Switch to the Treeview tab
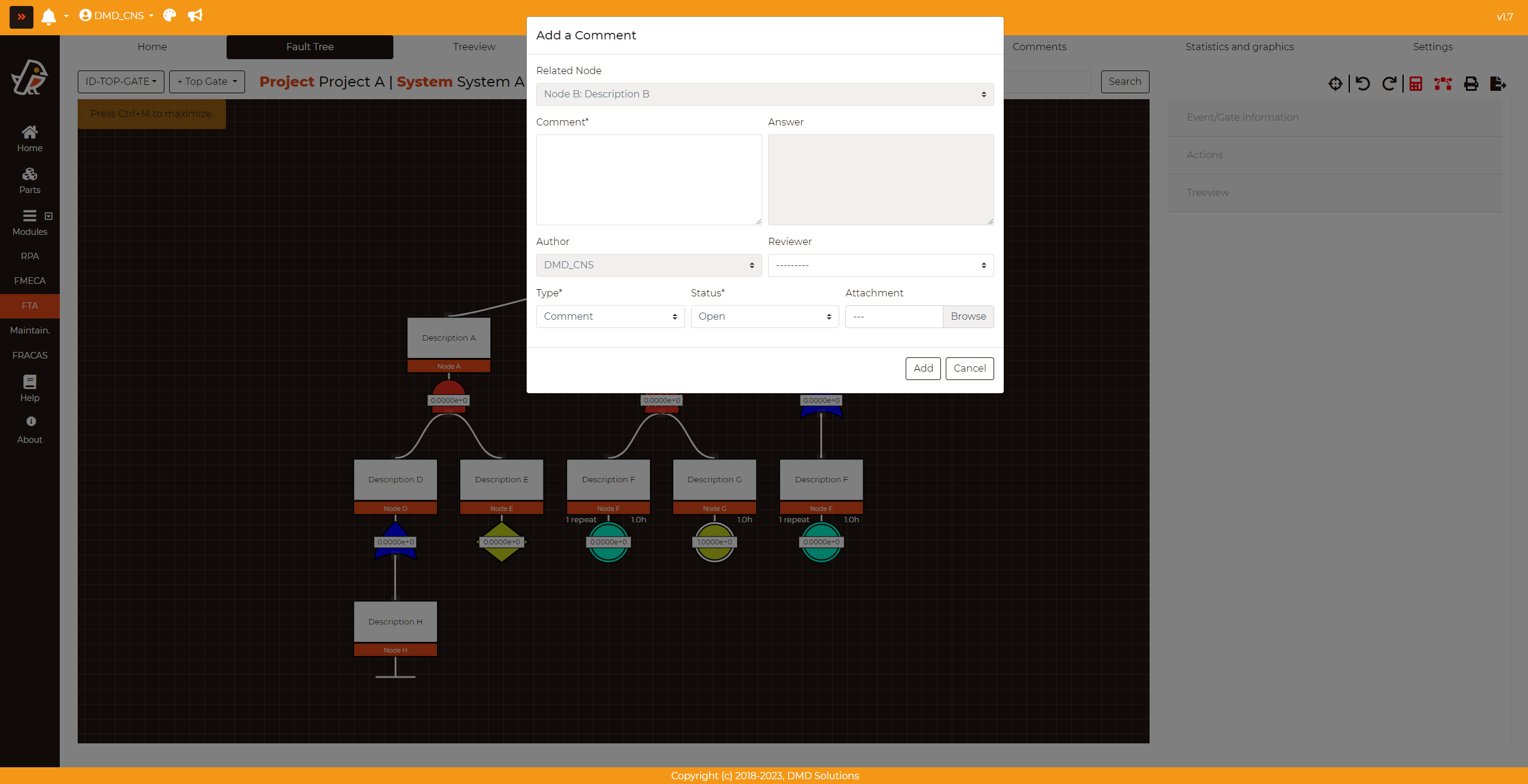Image resolution: width=1528 pixels, height=784 pixels. (473, 47)
